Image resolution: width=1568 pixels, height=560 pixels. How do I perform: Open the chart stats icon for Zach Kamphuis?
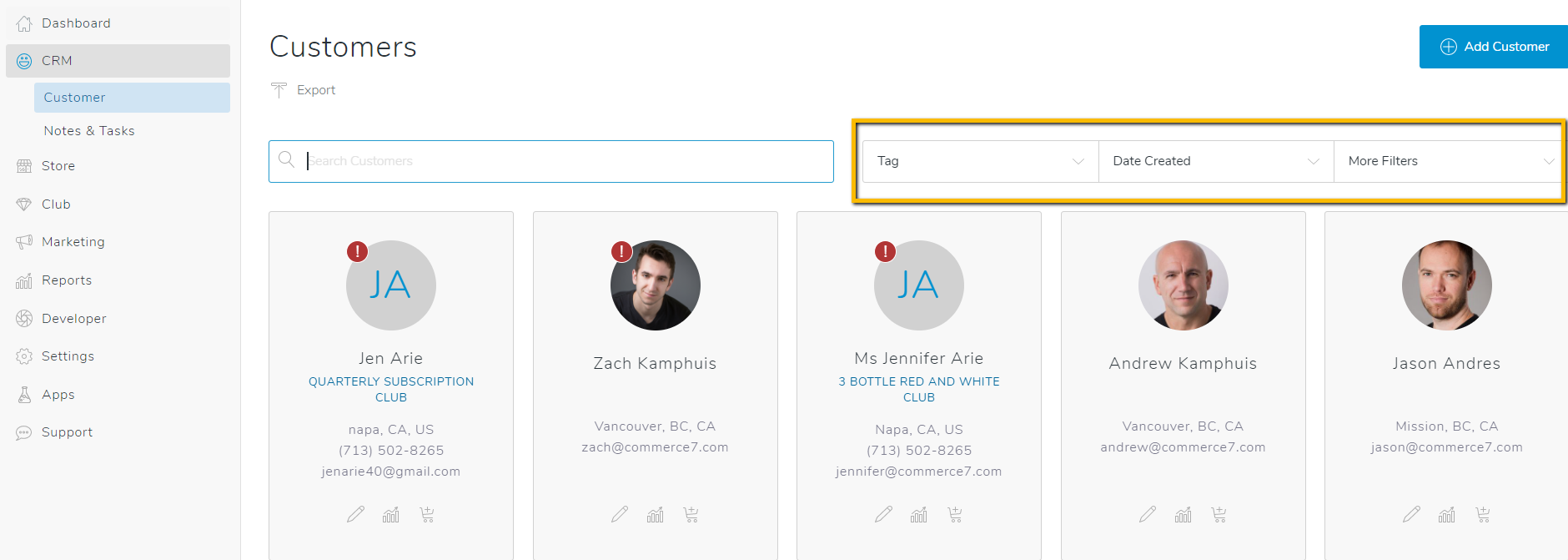(656, 514)
